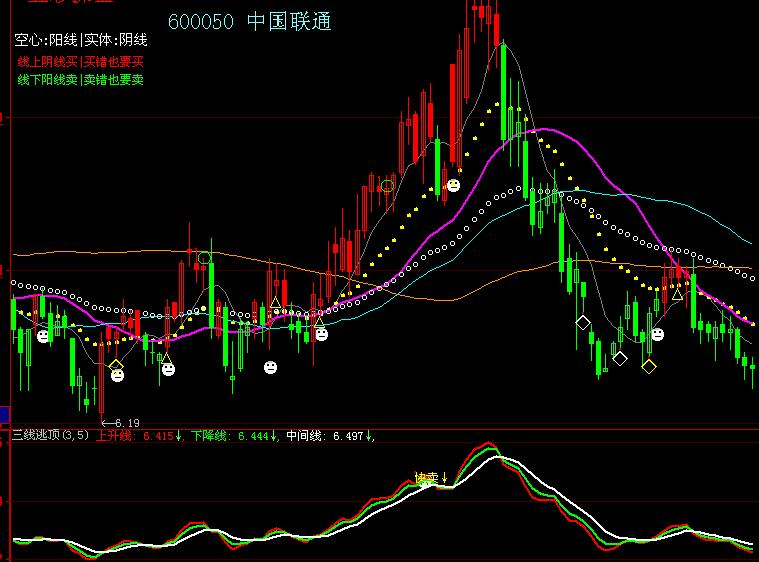Select the white legend text 空心:阳线|实体:阴线

tap(81, 40)
